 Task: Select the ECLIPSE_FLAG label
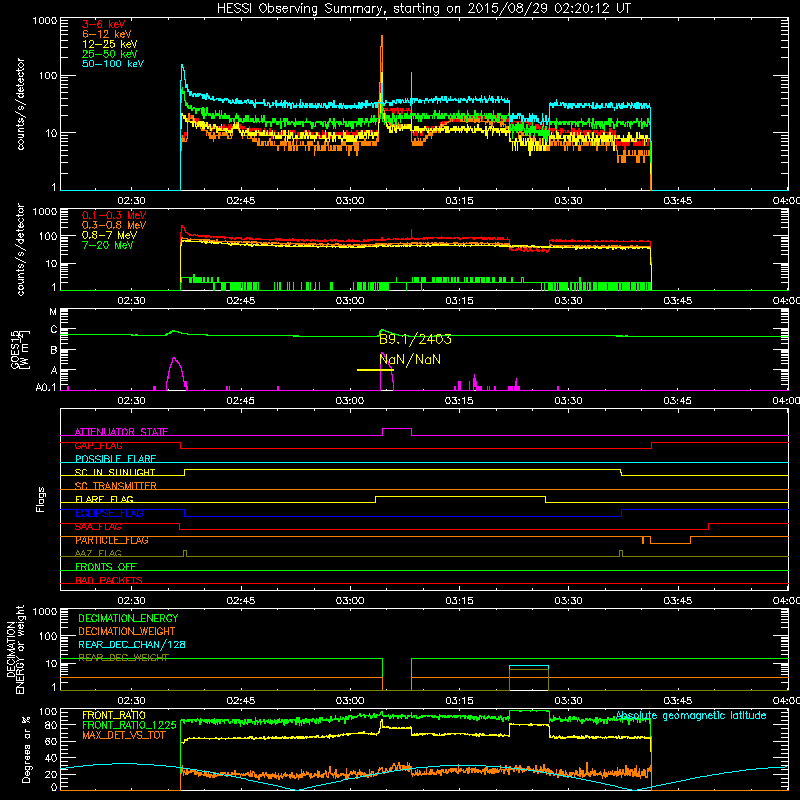[x=109, y=513]
